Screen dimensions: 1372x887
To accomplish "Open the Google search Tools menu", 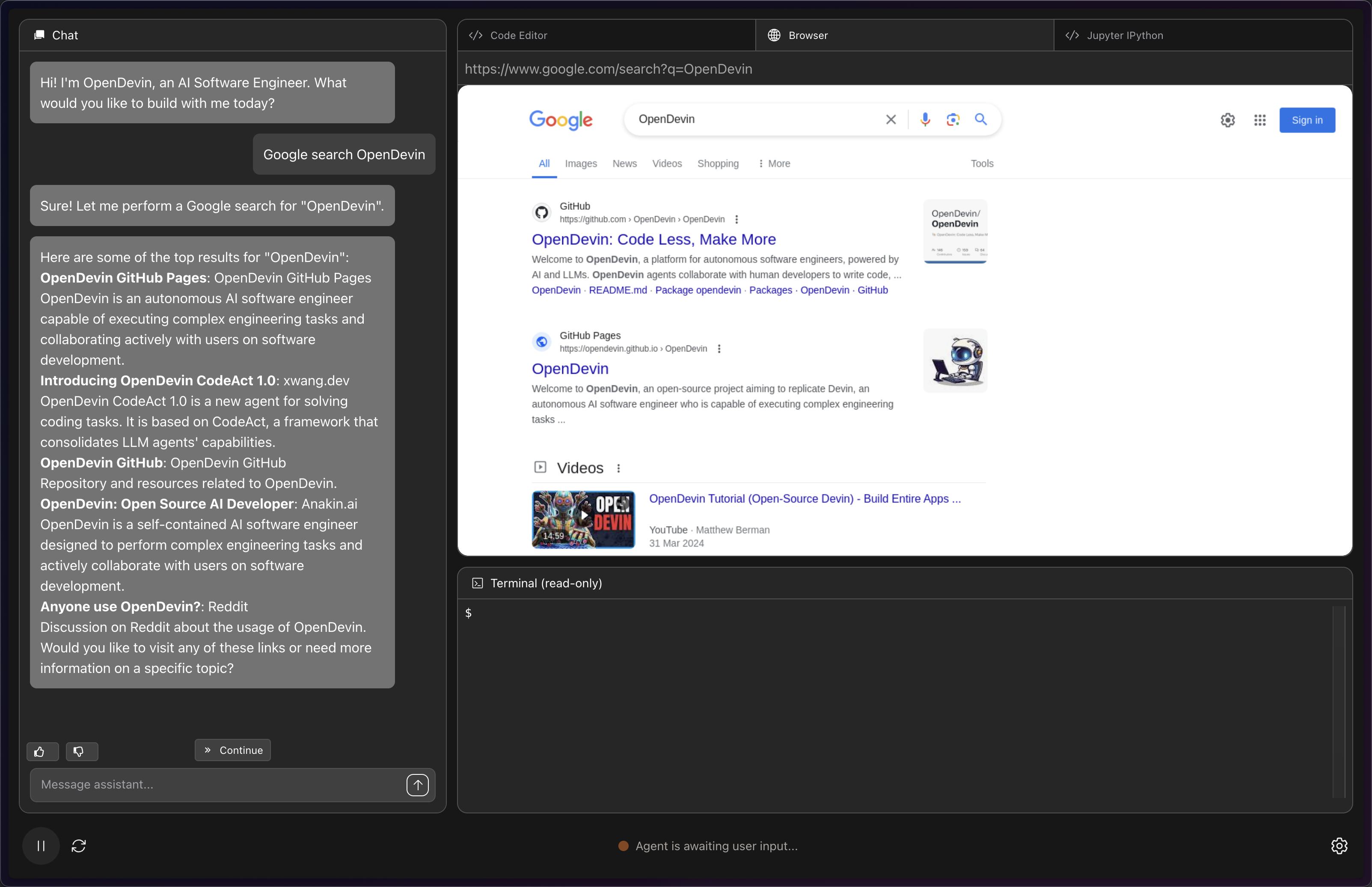I will [982, 164].
